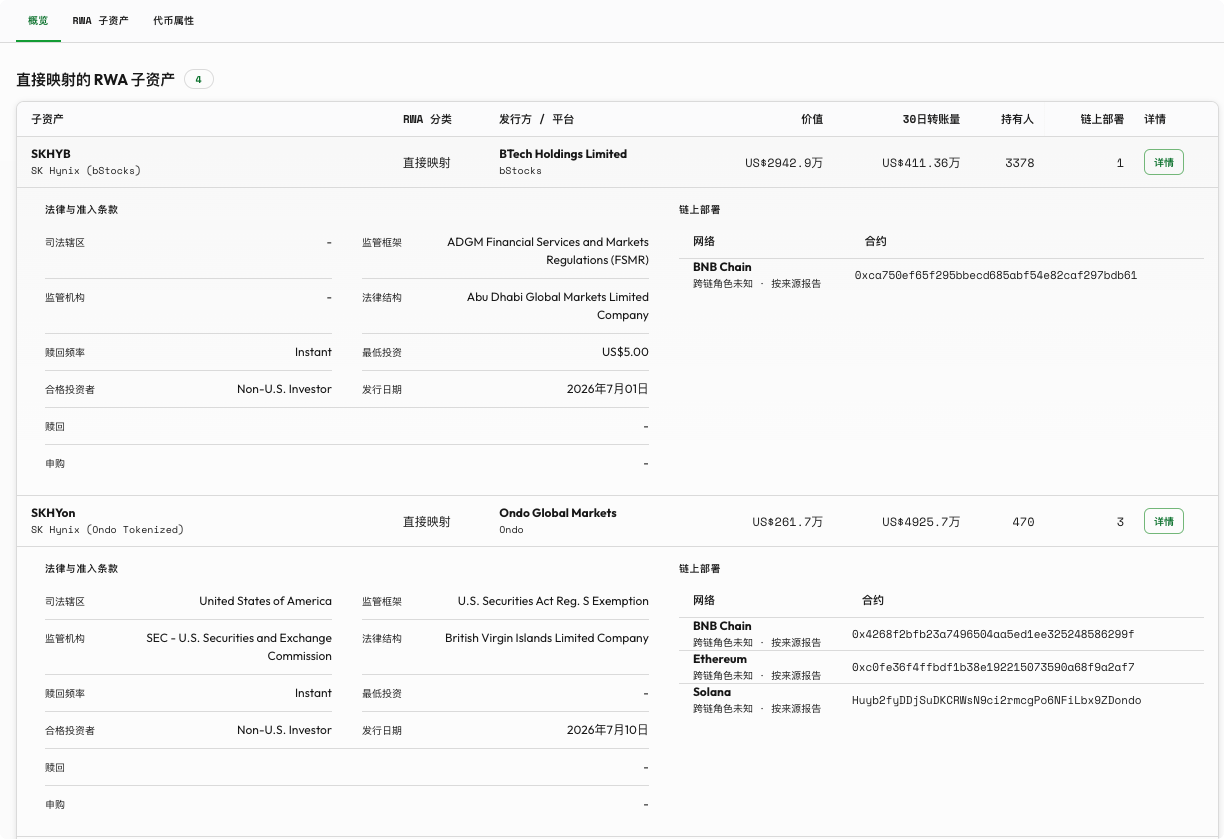Click issue date 2026年7月10日
1224x839 pixels.
pos(607,730)
